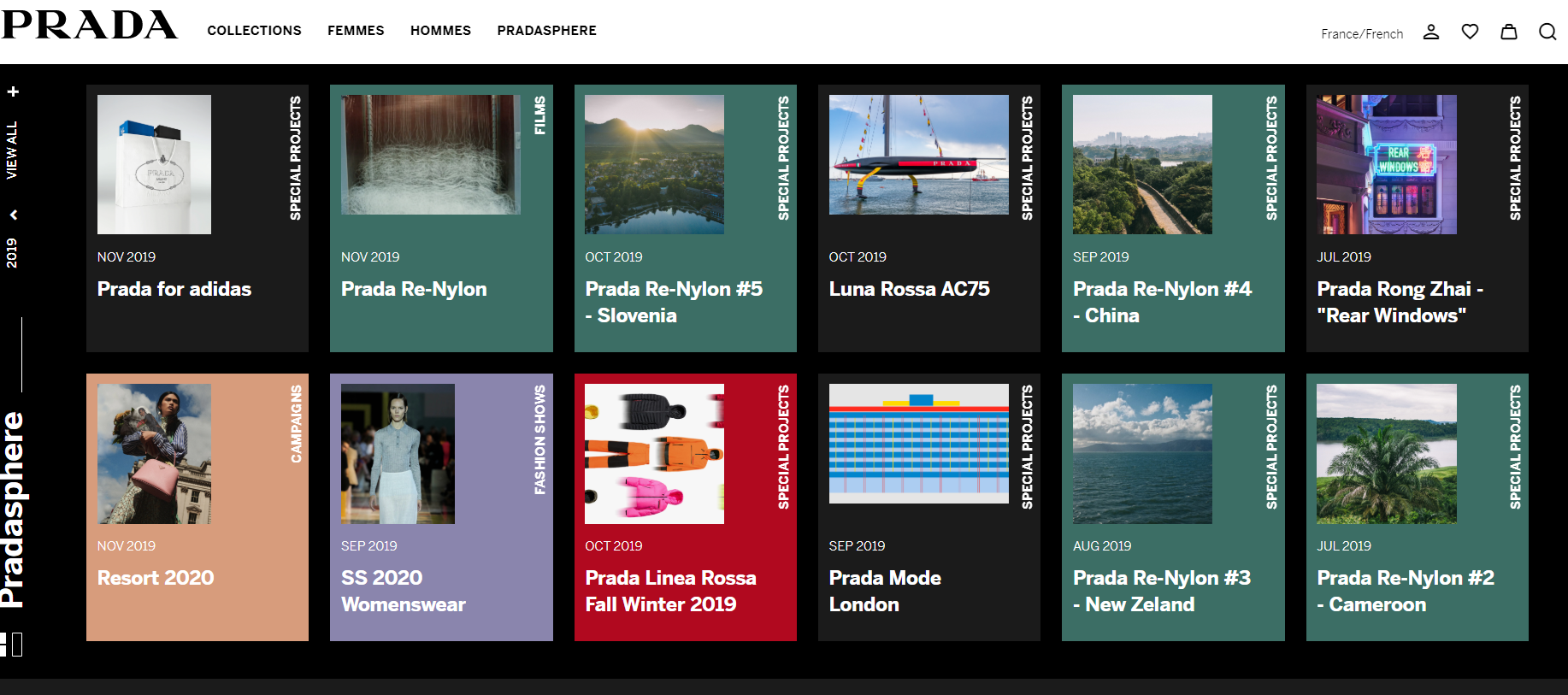Toggle the grid layout icon in sidebar

[x=12, y=645]
